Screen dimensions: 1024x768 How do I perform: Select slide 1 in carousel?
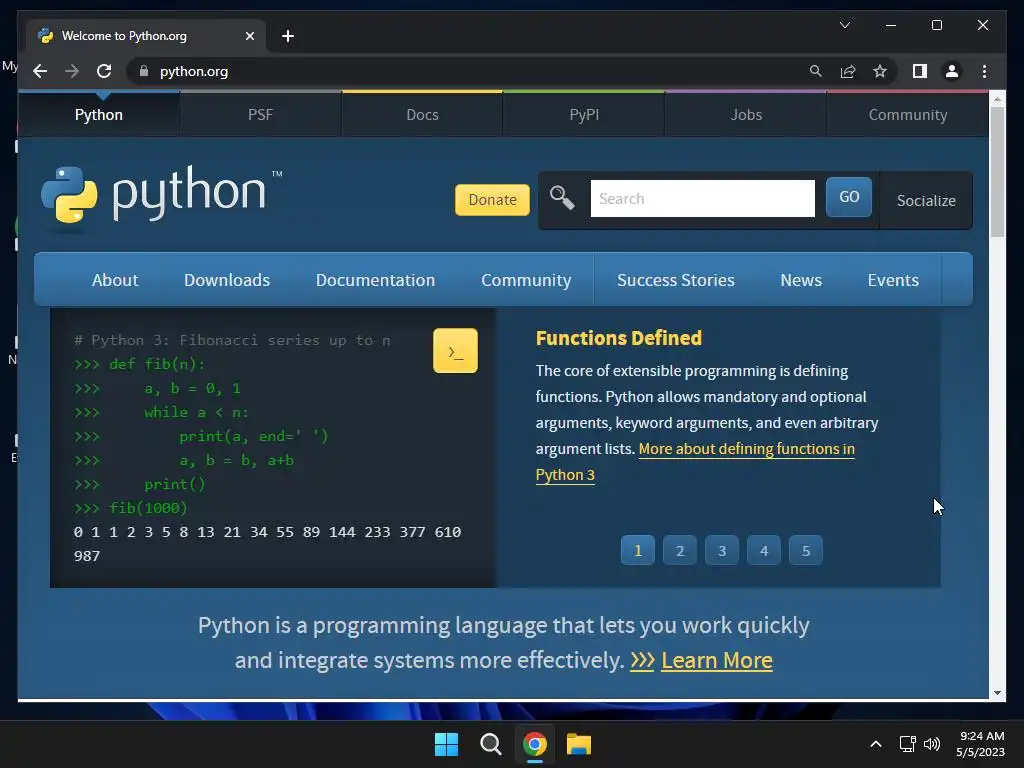637,550
